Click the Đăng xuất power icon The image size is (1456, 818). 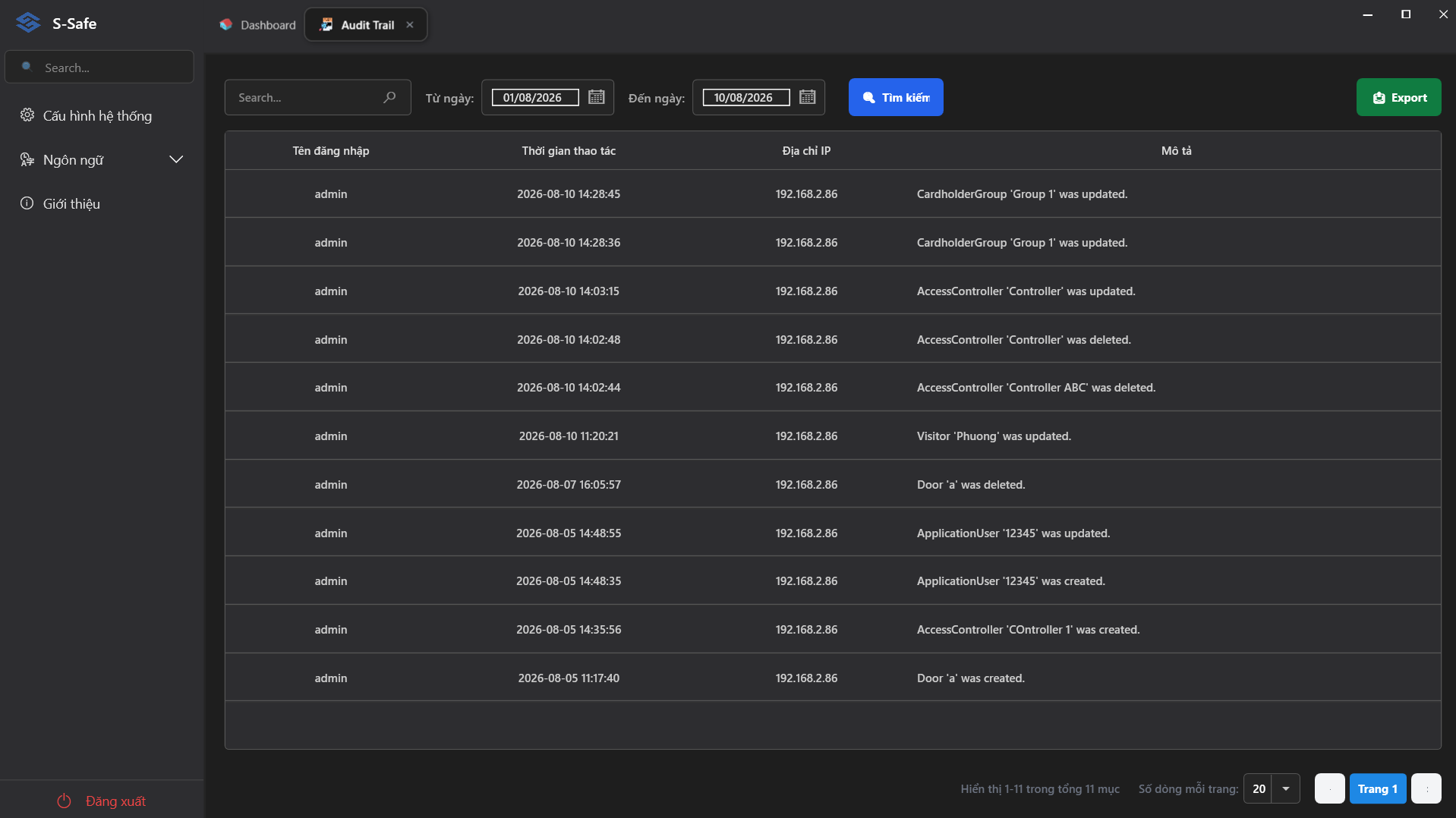click(64, 801)
